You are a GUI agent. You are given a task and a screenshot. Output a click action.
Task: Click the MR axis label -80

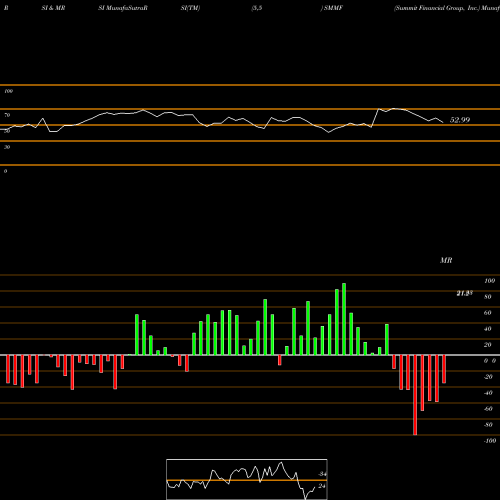pos(488,425)
